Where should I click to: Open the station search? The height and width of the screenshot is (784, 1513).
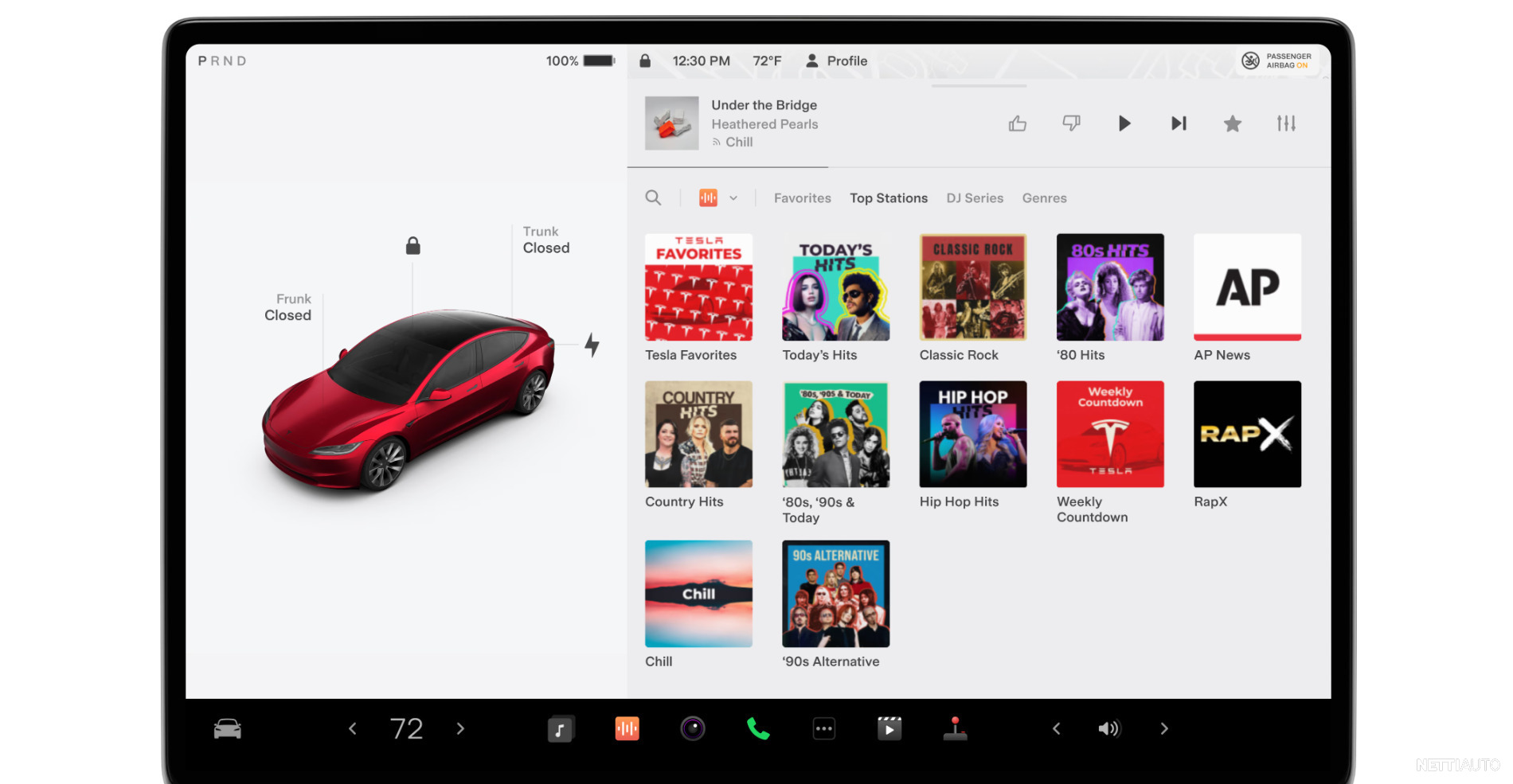pos(653,198)
